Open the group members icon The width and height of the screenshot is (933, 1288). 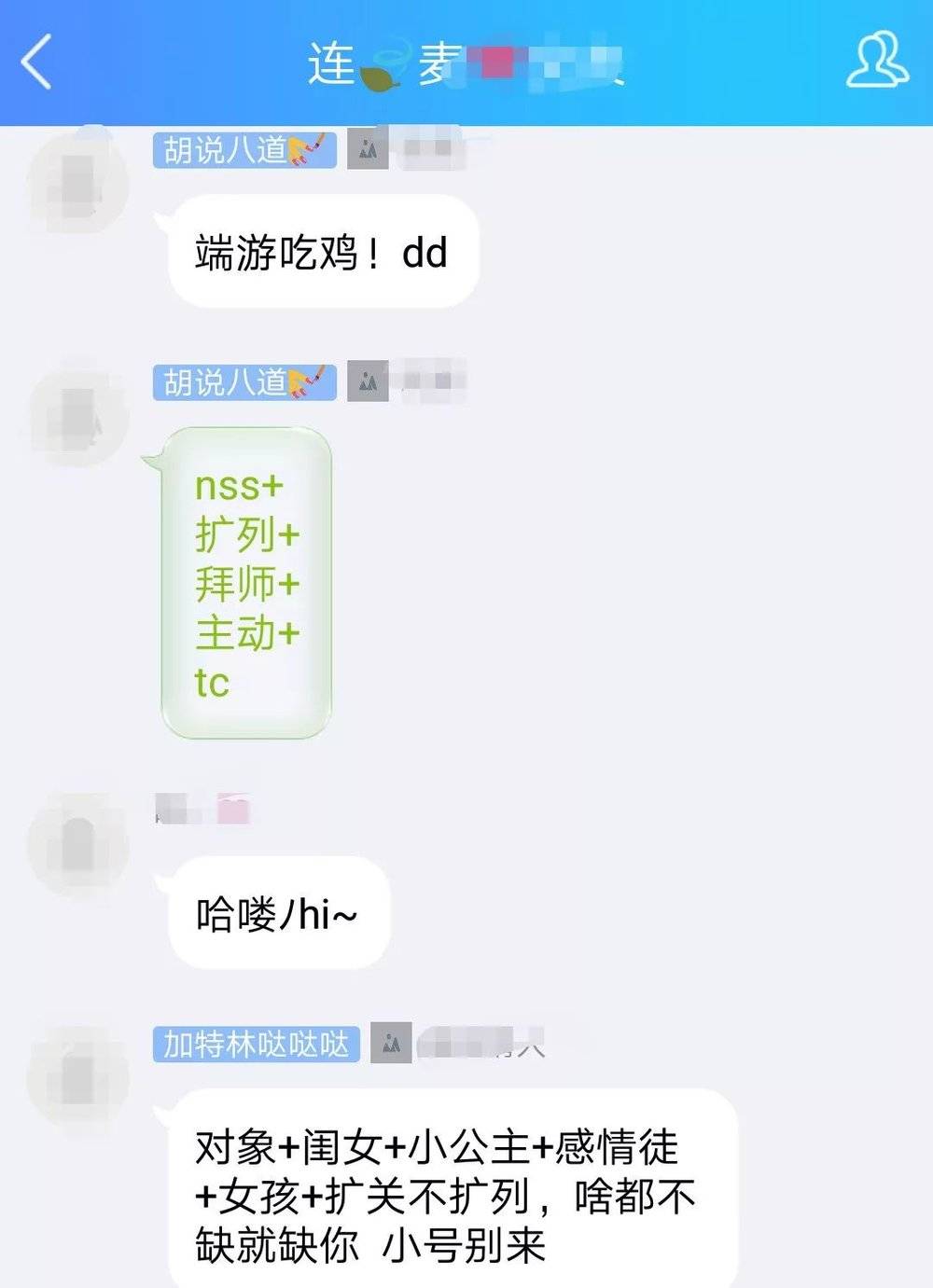pyautogui.click(x=876, y=60)
